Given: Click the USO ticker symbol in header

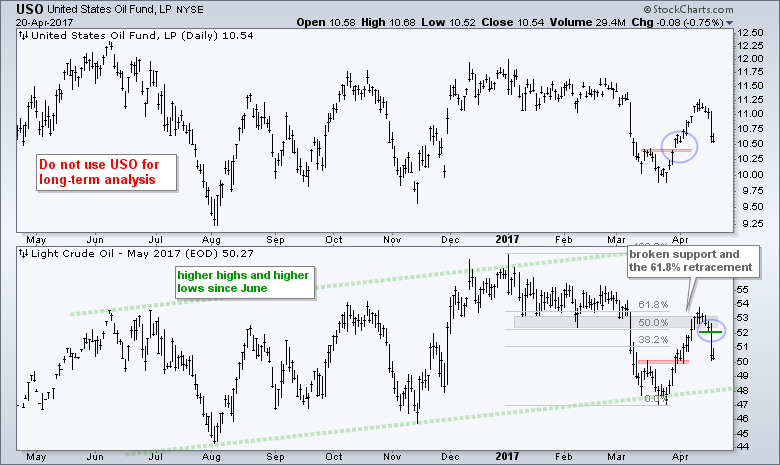Looking at the screenshot, I should point(29,9).
